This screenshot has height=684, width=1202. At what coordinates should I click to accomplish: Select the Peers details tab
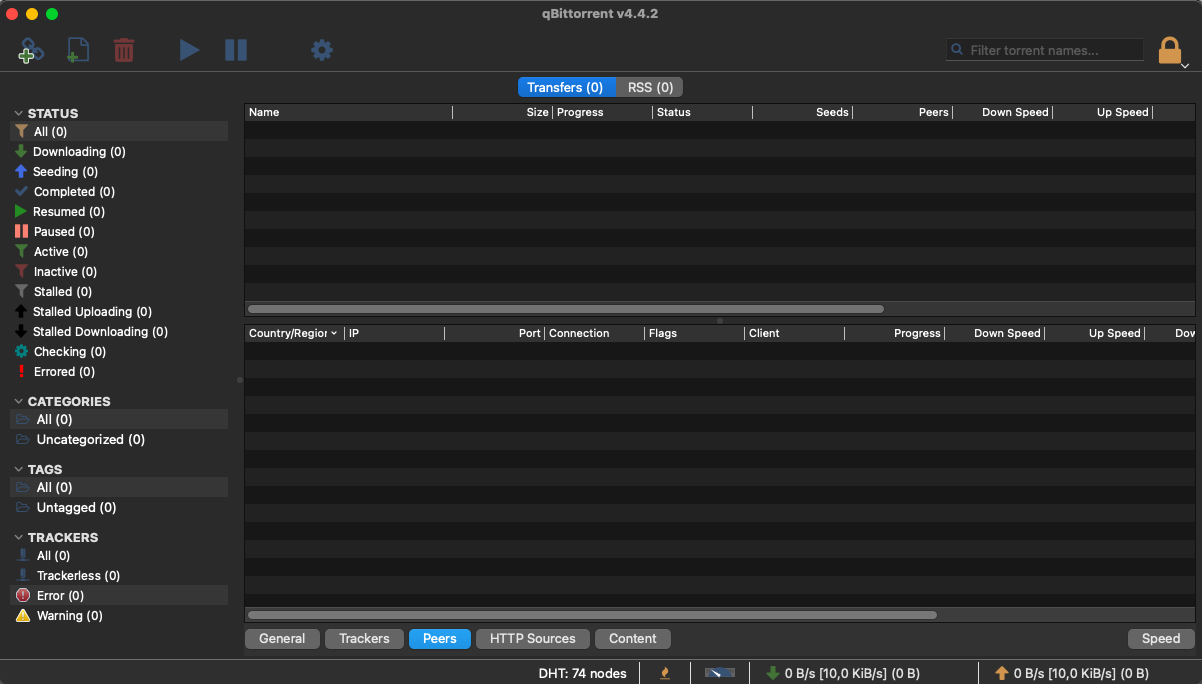click(440, 638)
